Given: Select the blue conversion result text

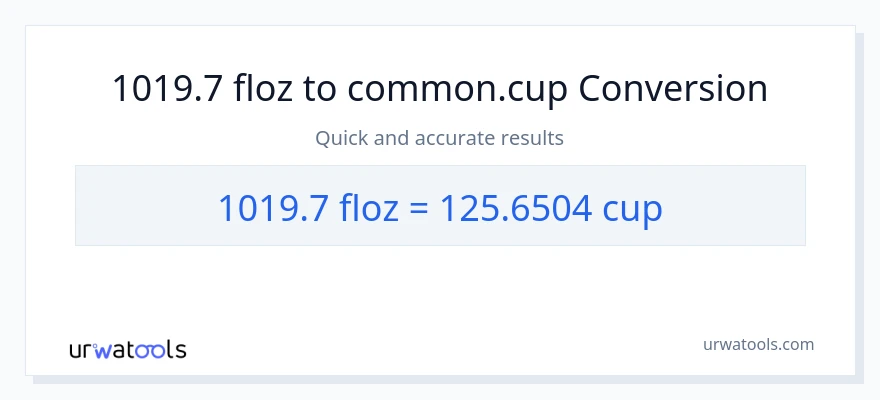Looking at the screenshot, I should pos(440,206).
